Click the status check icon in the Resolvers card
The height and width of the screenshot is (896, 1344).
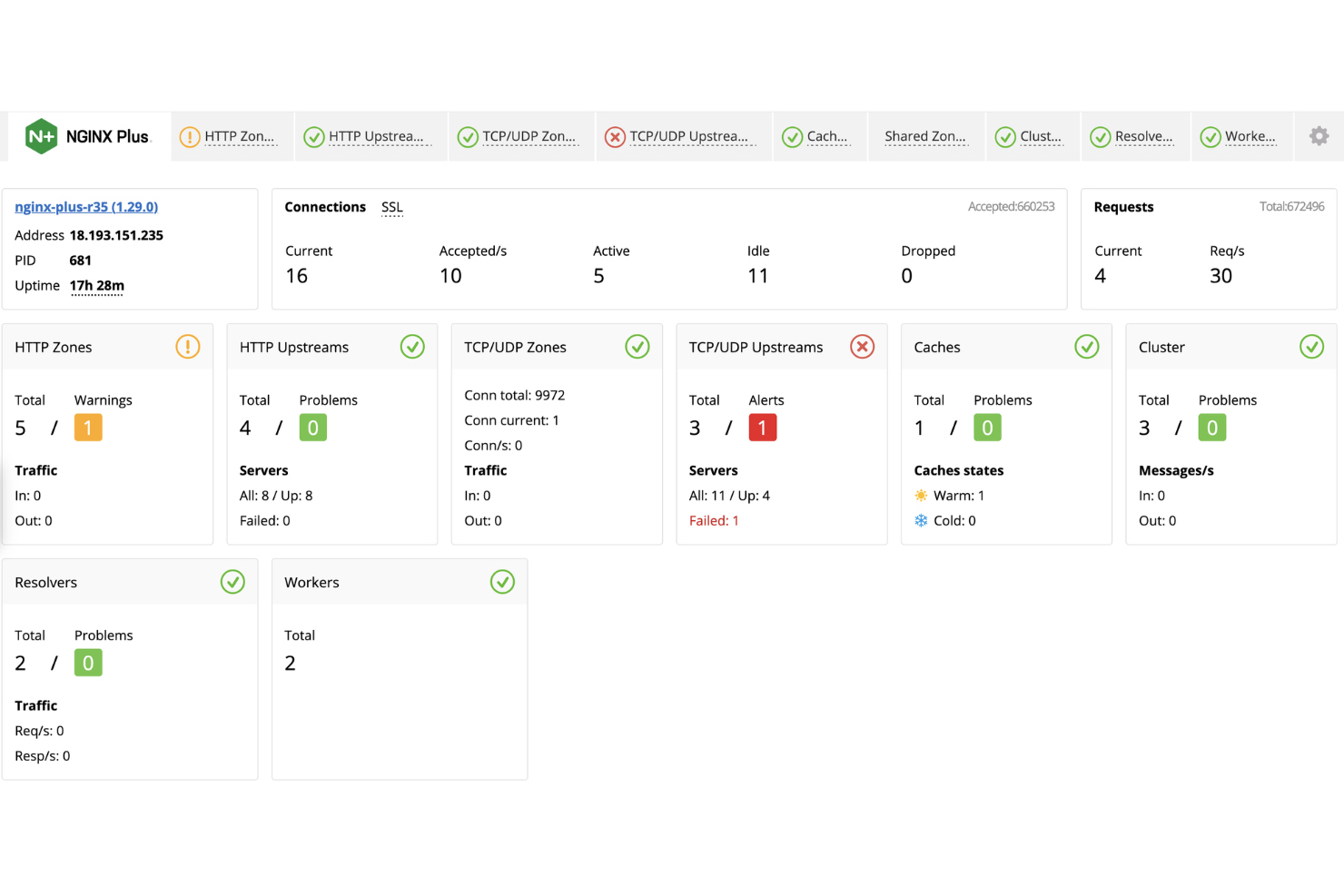click(x=232, y=582)
